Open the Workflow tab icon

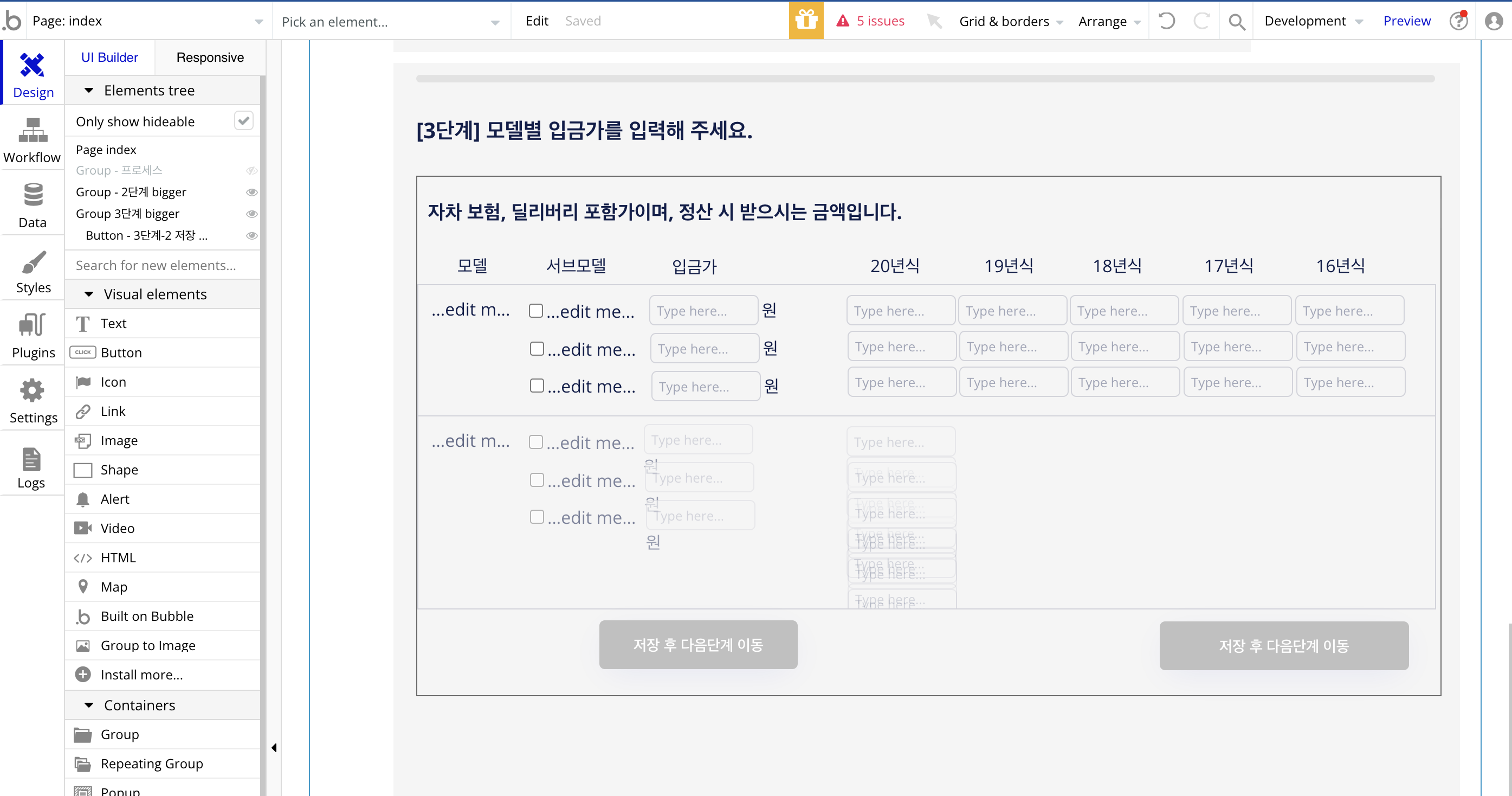tap(33, 131)
